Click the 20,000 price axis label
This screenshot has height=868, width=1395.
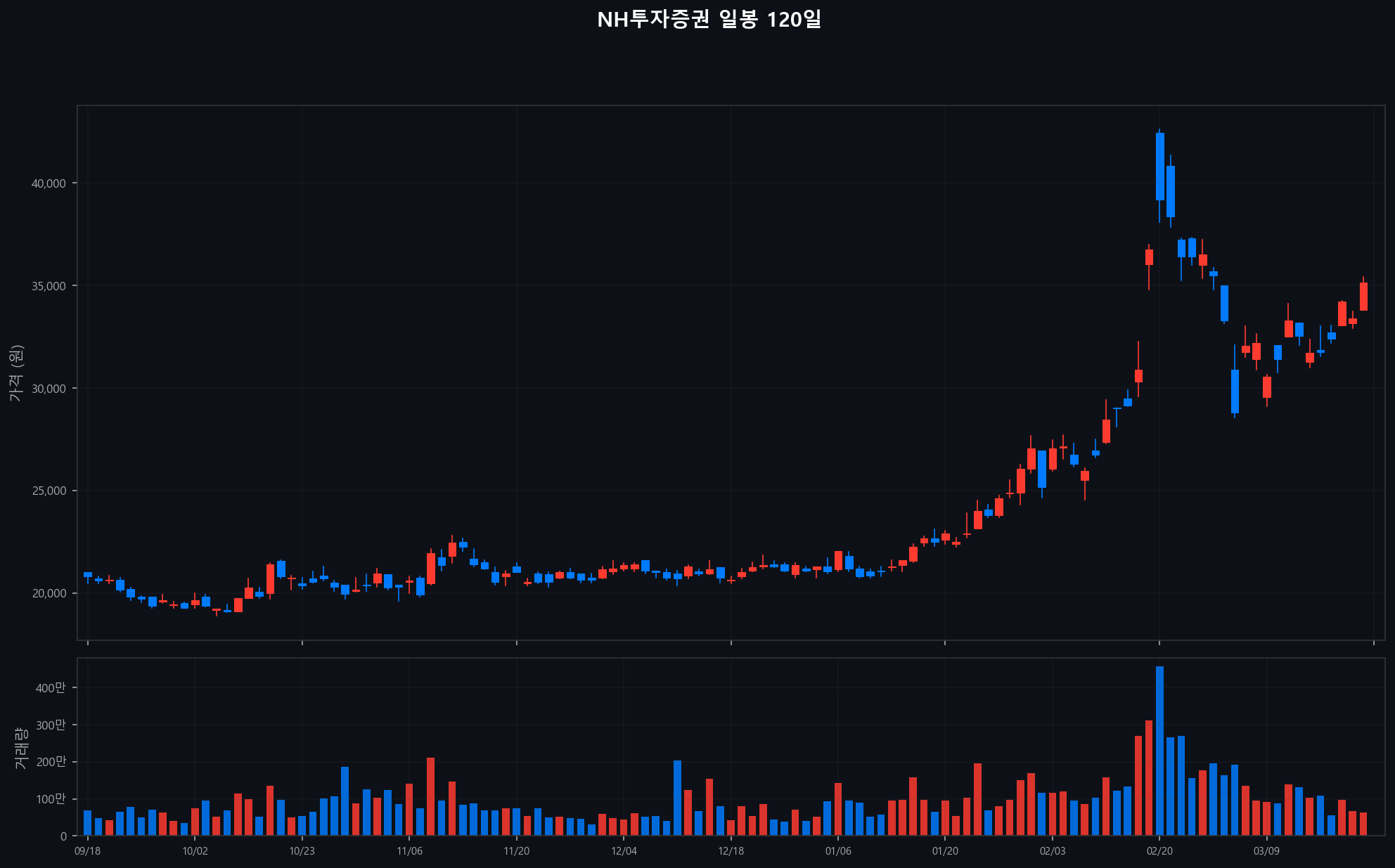click(x=49, y=594)
